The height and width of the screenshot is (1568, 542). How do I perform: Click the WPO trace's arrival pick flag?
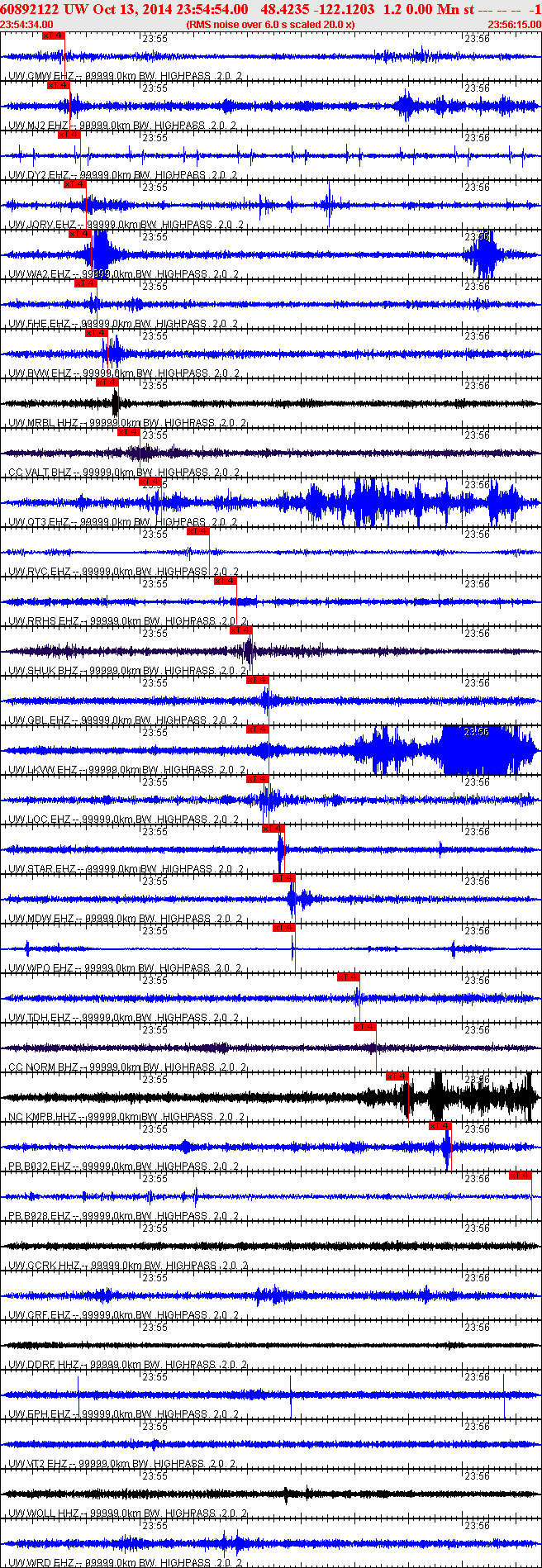pos(284,928)
